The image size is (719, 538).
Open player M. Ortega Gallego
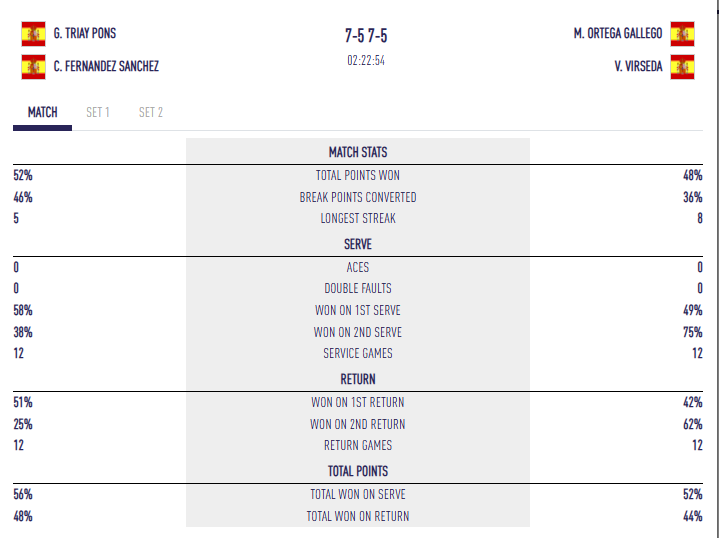[618, 33]
